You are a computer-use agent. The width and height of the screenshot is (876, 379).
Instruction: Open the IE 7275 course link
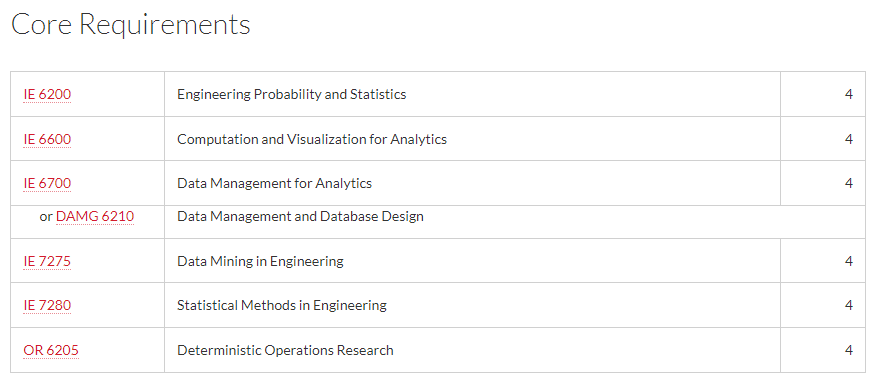47,261
